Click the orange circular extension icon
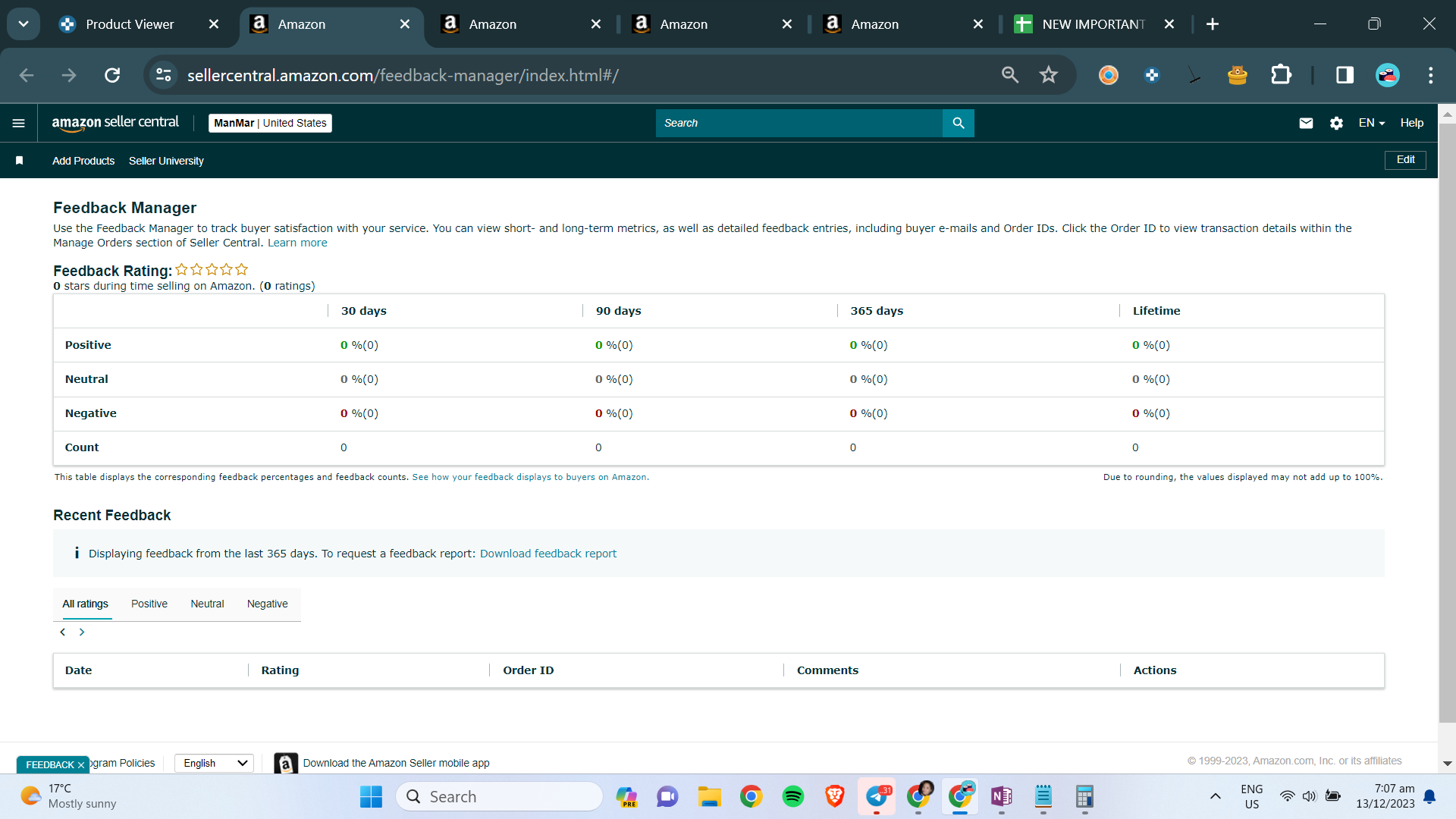The image size is (1456, 819). pos(1109,75)
